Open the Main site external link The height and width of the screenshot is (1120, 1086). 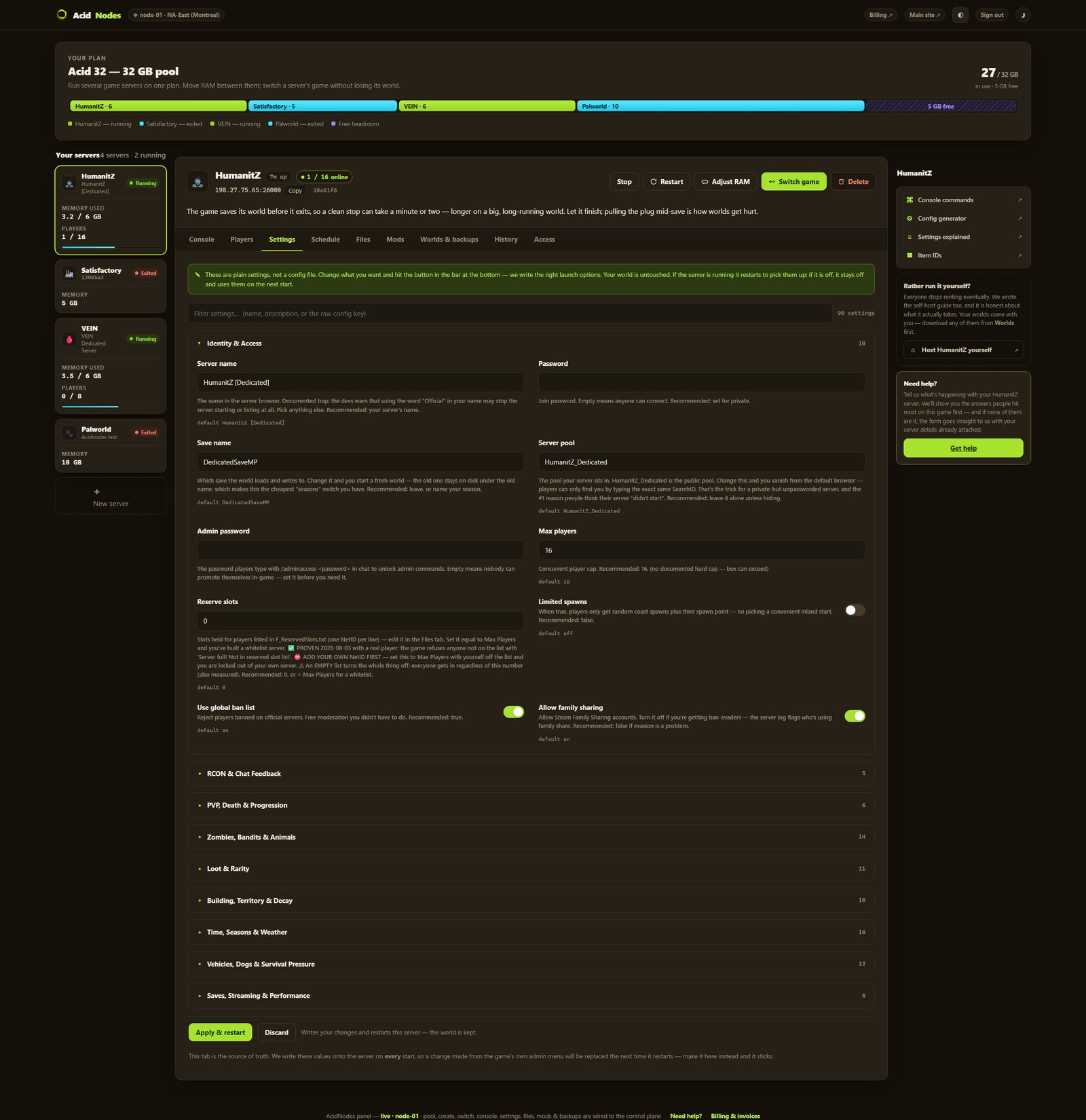point(924,15)
